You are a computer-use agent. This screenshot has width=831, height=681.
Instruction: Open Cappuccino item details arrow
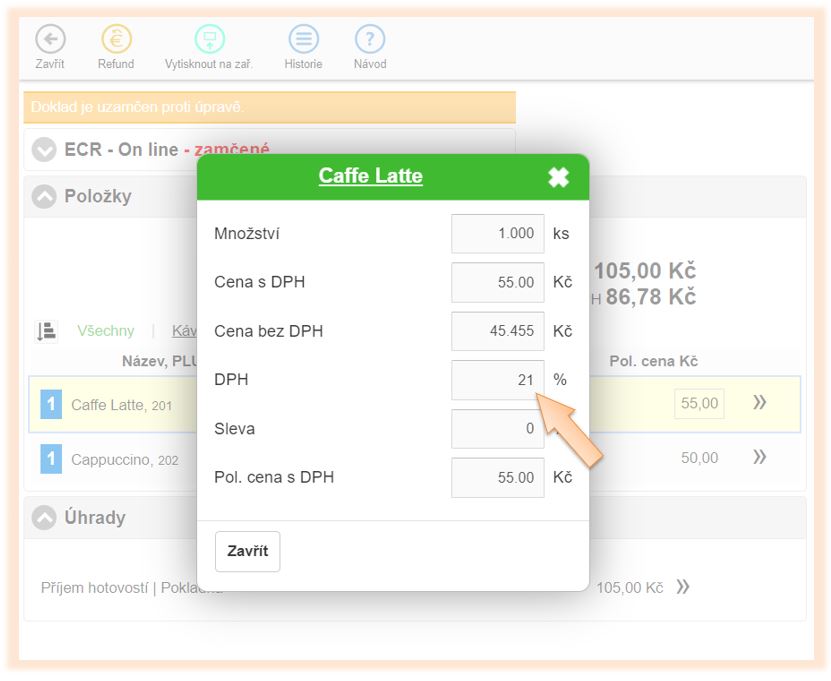(x=760, y=458)
